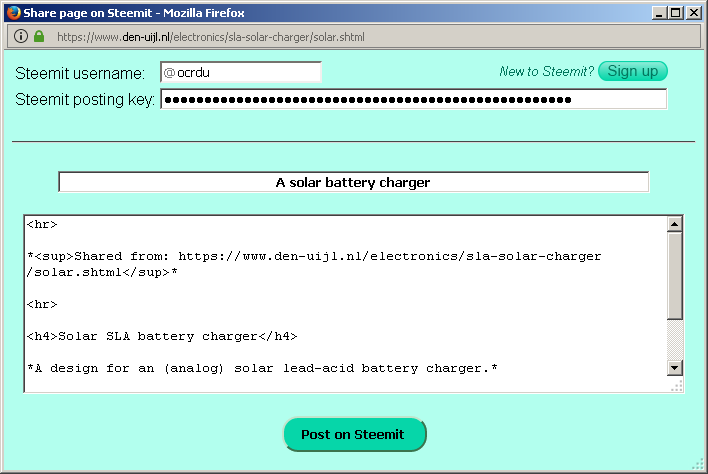
Task: Maximize the Firefox window
Action: point(675,13)
